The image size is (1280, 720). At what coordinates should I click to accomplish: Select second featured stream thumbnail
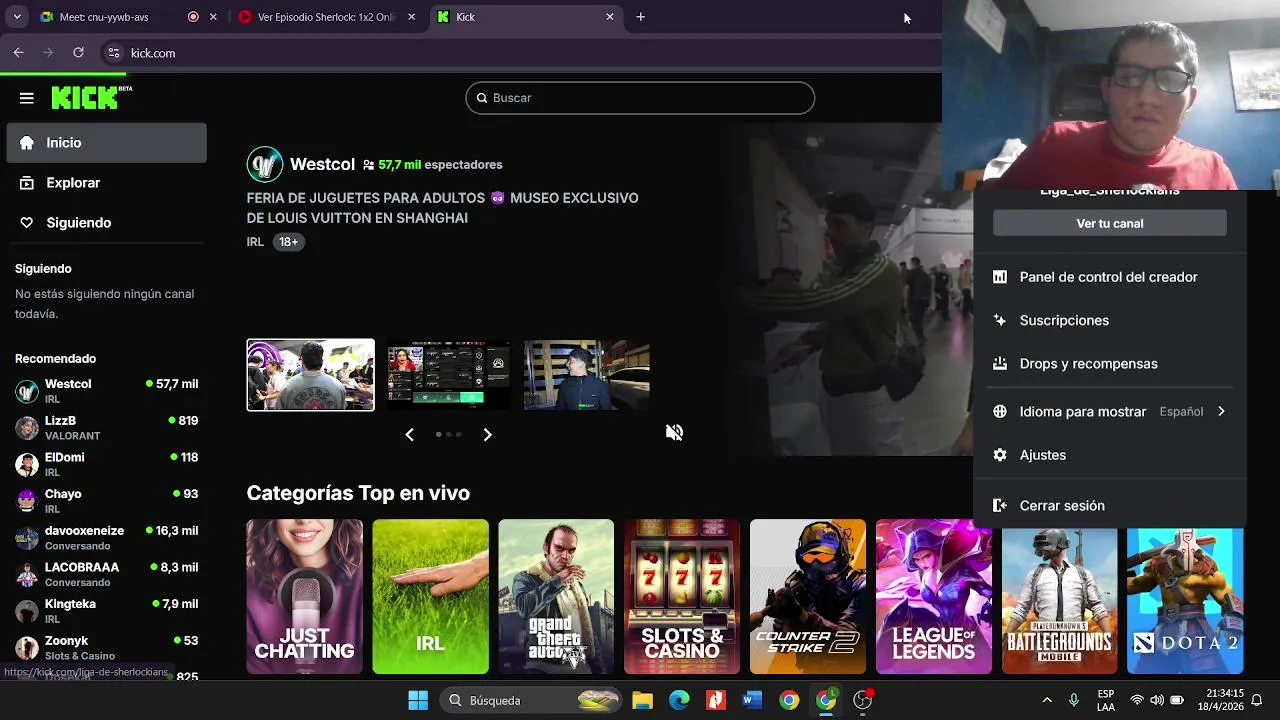[448, 375]
